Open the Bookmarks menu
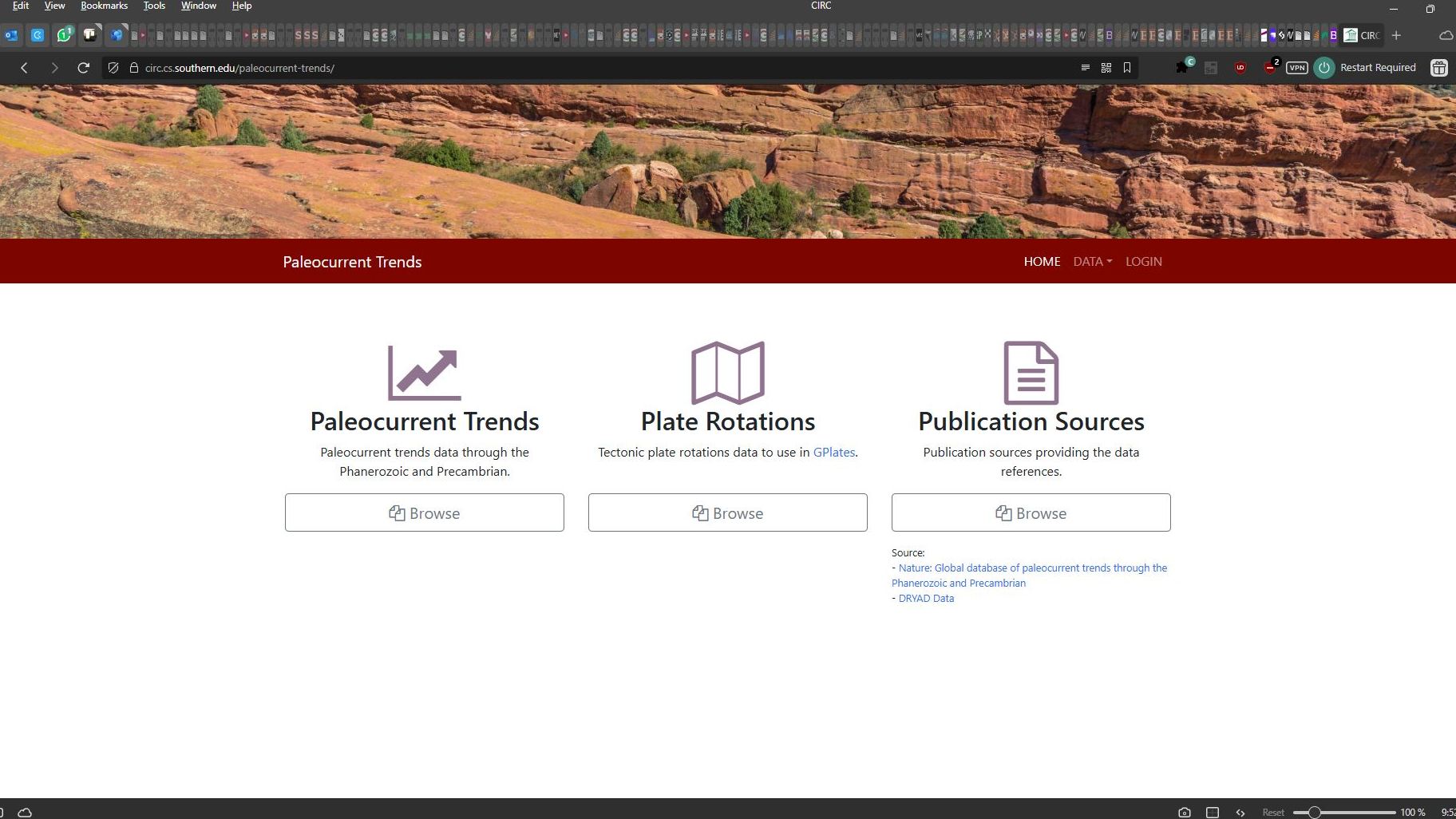The width and height of the screenshot is (1456, 819). (104, 6)
